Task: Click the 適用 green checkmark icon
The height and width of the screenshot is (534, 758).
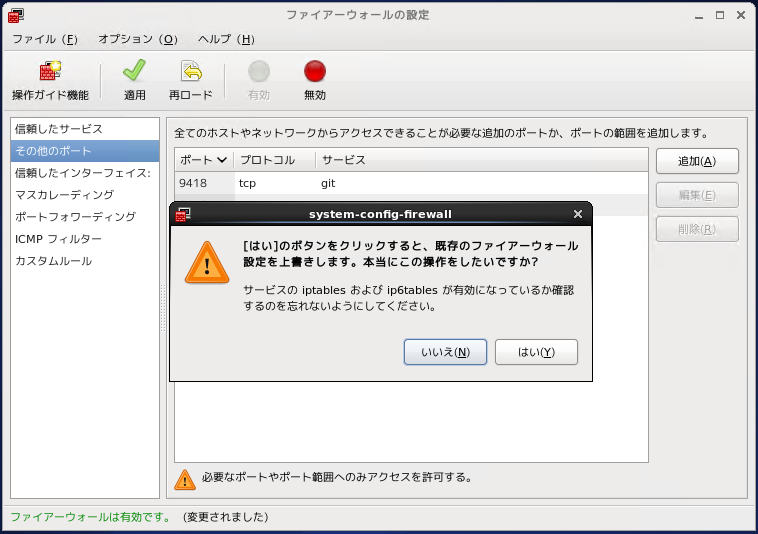Action: [134, 71]
